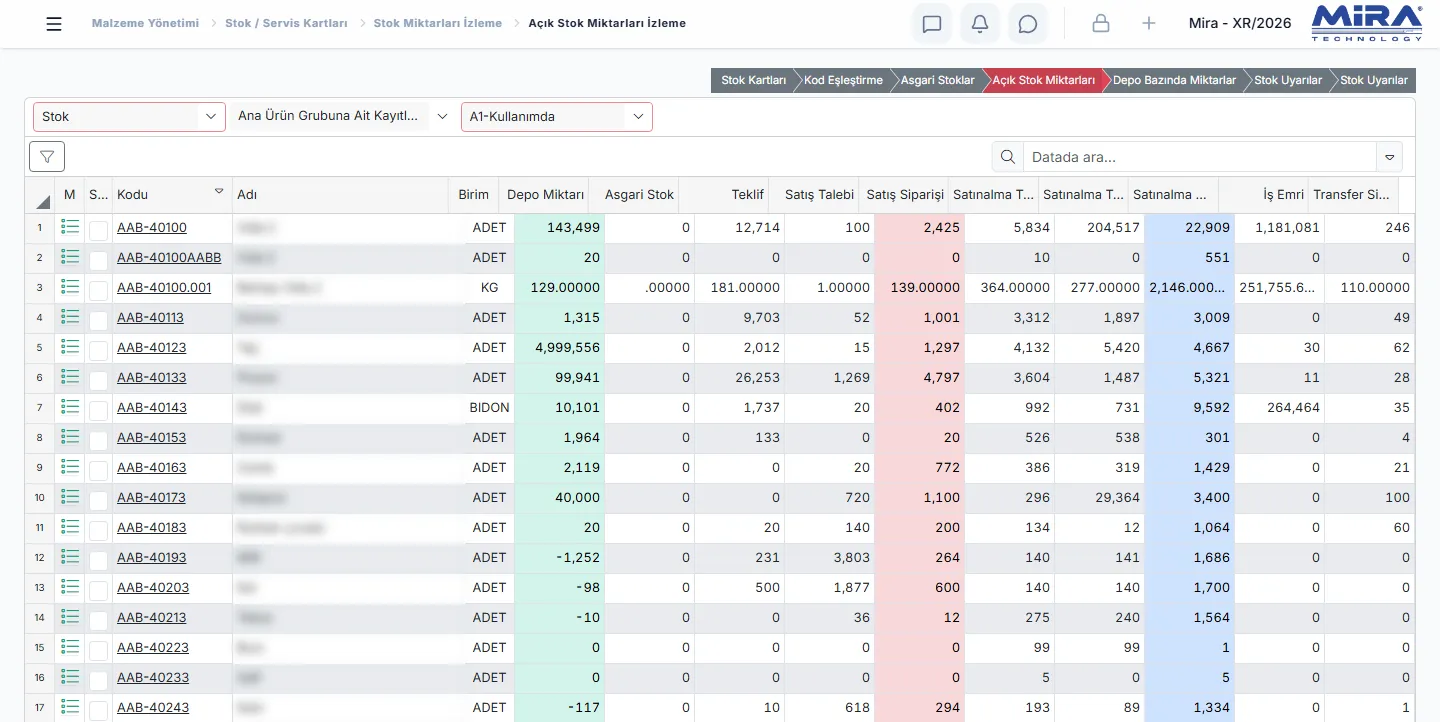Click the select-all corner triangle of grid
This screenshot has width=1440, height=722.
coord(43,200)
